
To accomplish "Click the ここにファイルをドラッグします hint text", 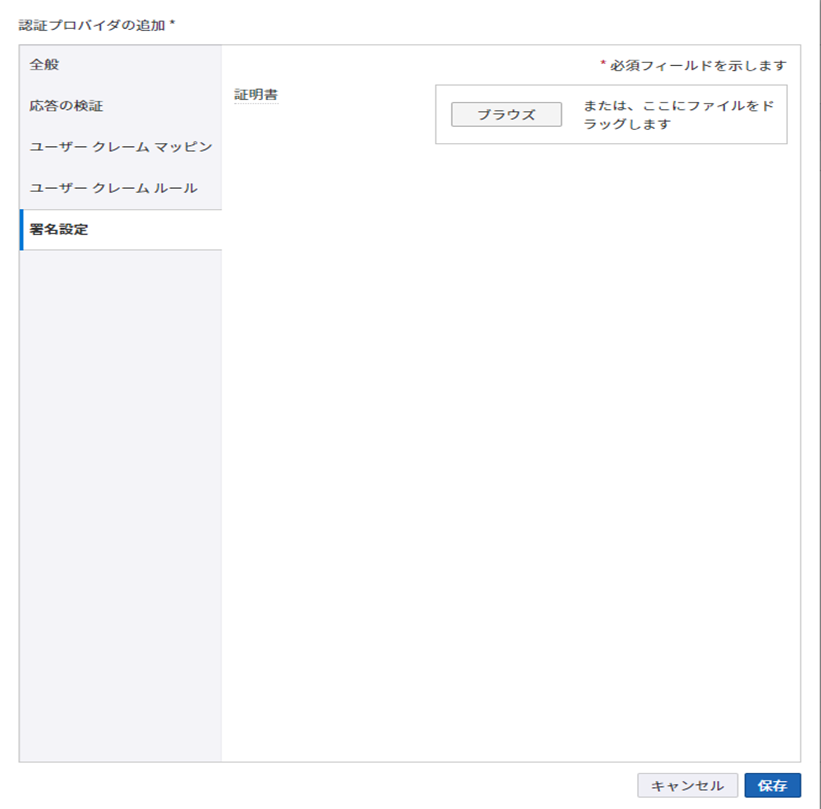I will click(680, 114).
